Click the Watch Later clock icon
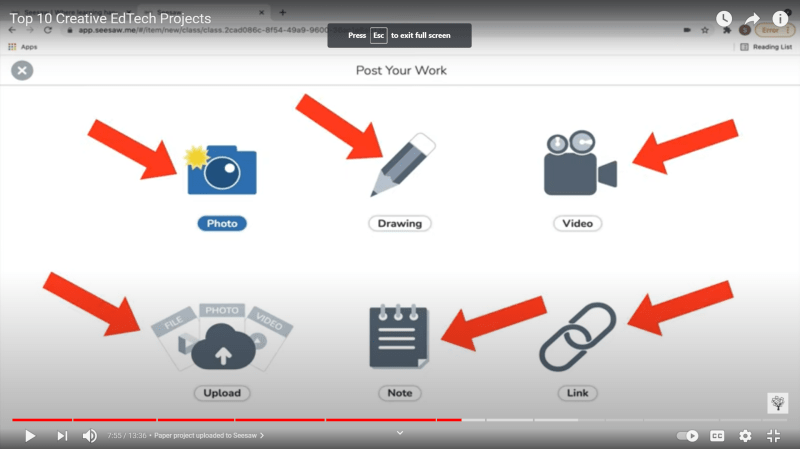Image resolution: width=800 pixels, height=449 pixels. pos(724,19)
